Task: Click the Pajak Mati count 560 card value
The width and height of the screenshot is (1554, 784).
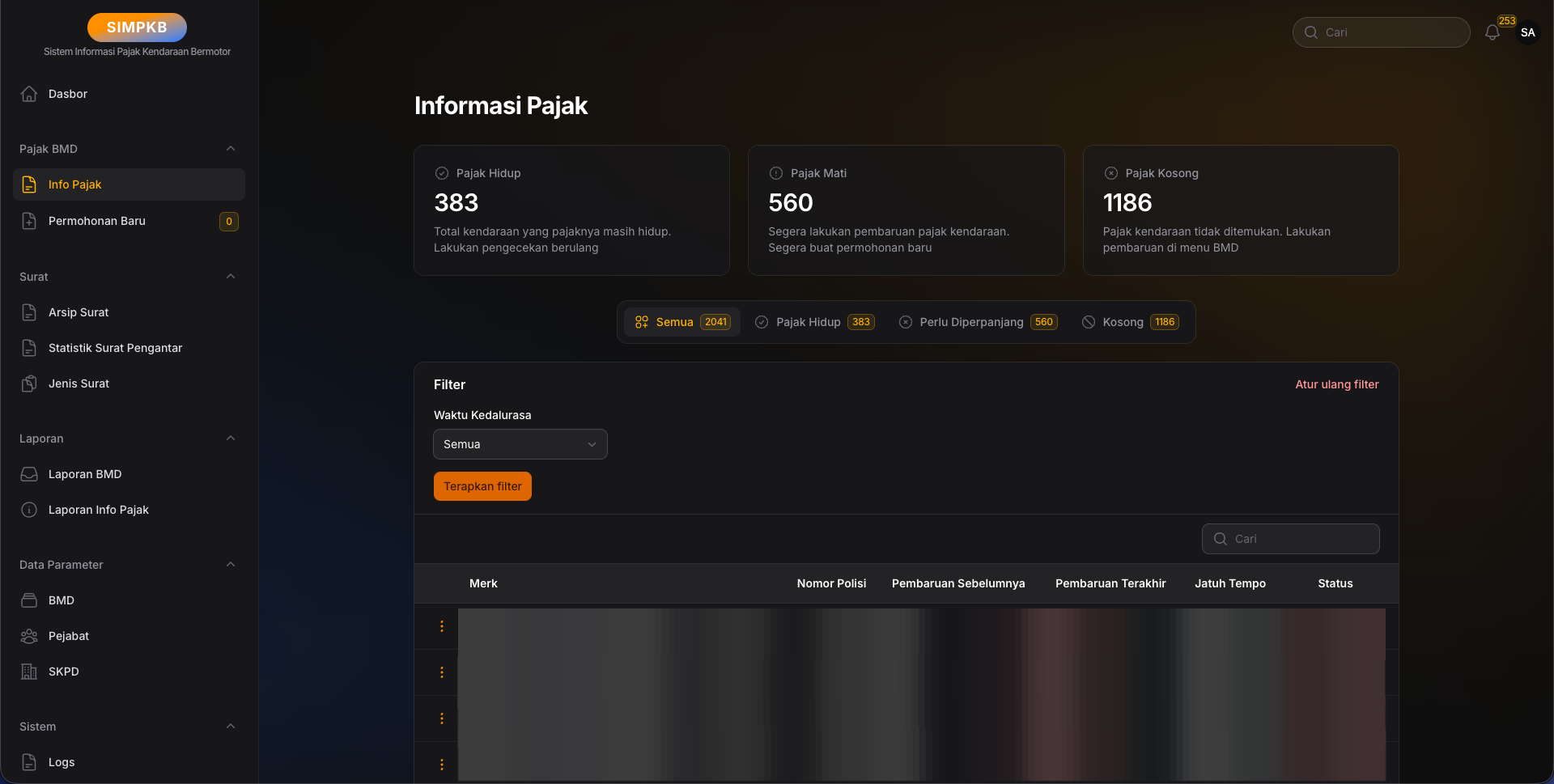Action: [791, 202]
